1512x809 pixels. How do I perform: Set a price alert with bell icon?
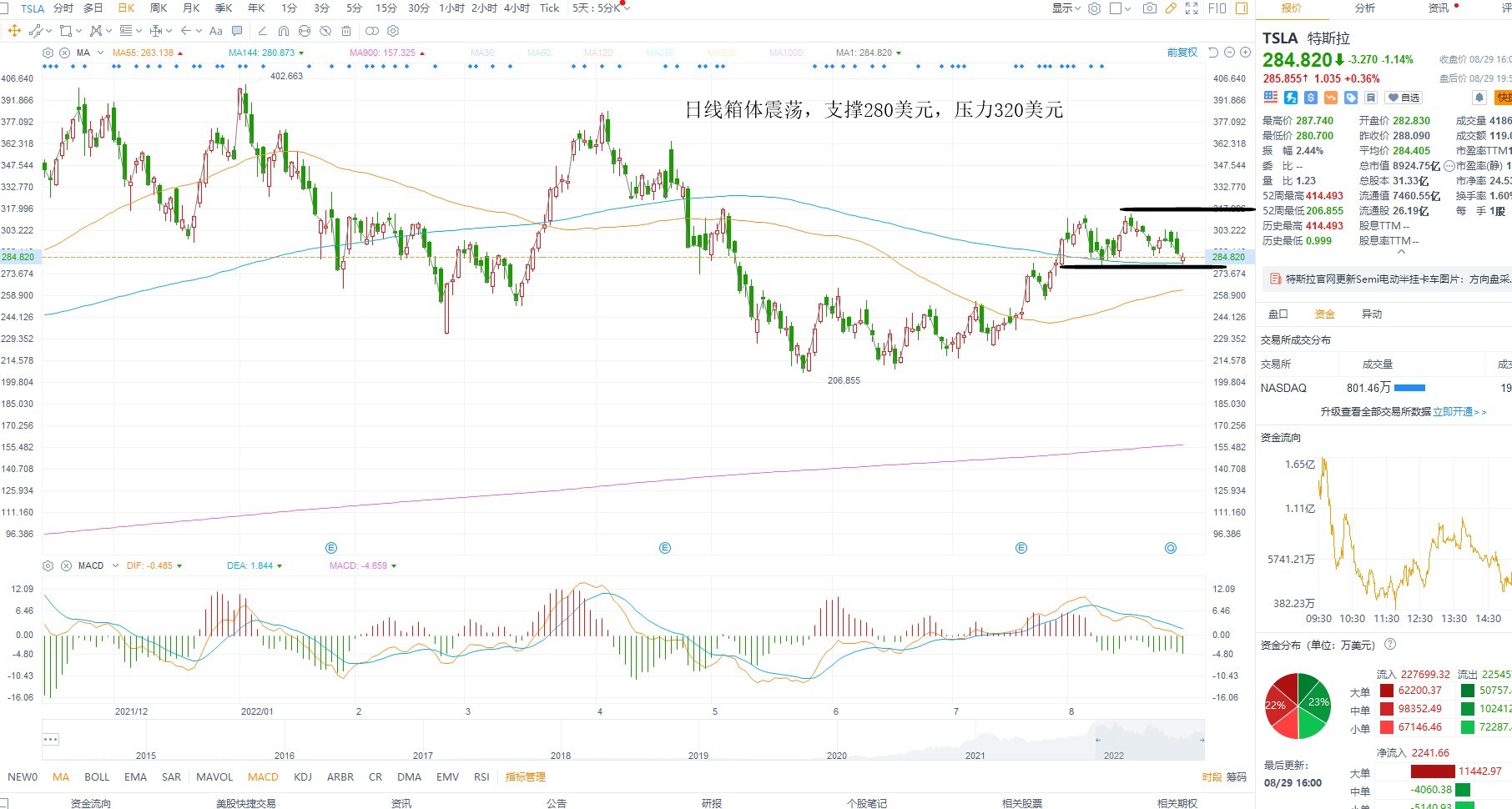click(1479, 98)
